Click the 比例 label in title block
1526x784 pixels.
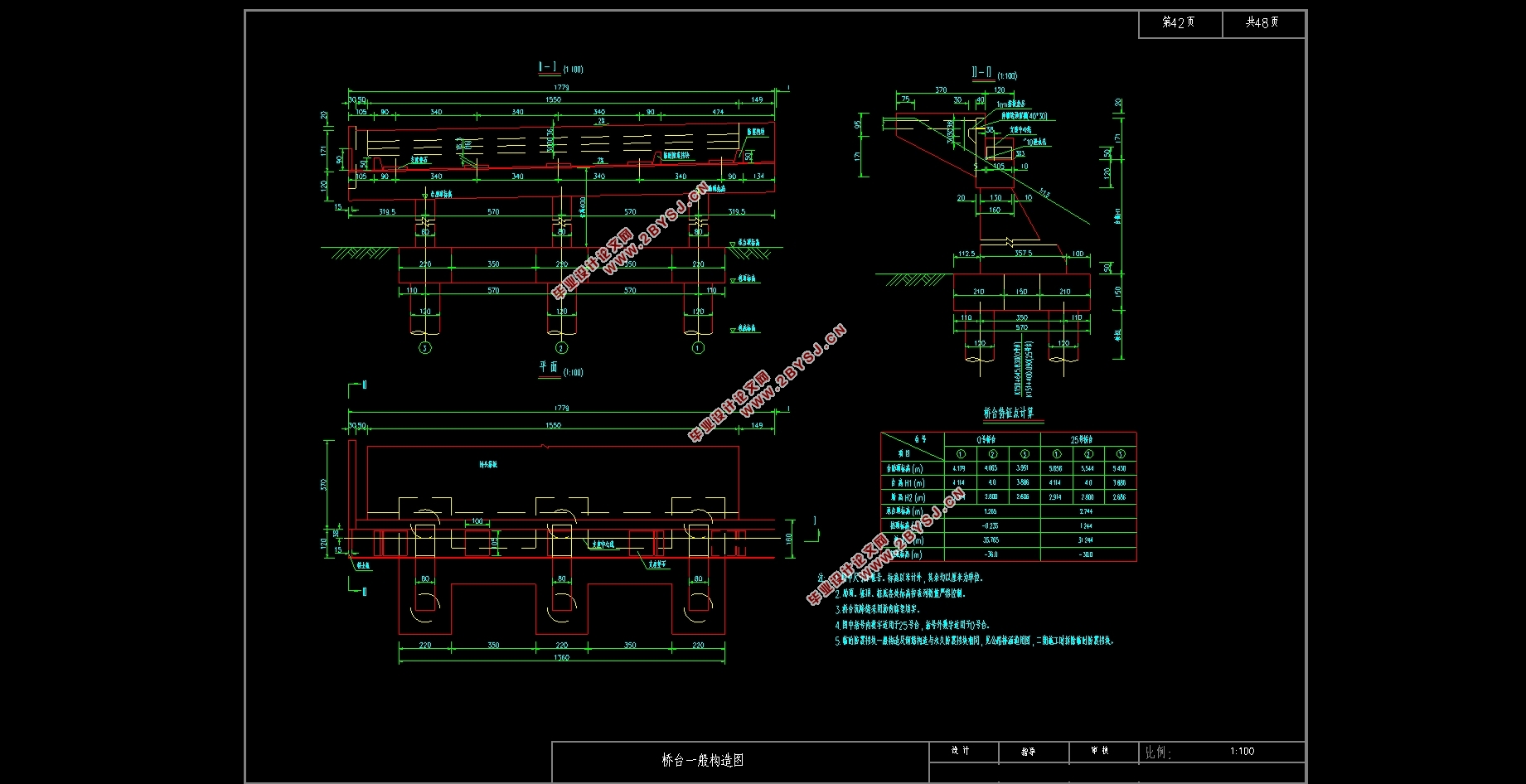pyautogui.click(x=1158, y=753)
